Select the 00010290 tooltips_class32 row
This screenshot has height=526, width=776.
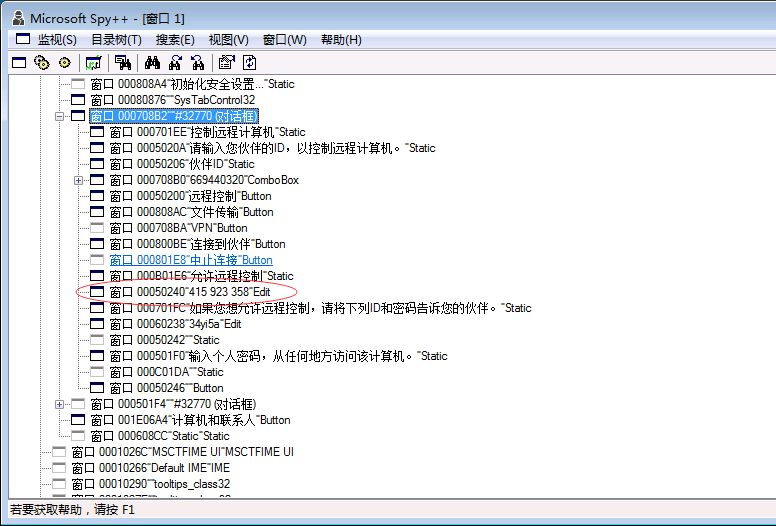click(x=150, y=484)
